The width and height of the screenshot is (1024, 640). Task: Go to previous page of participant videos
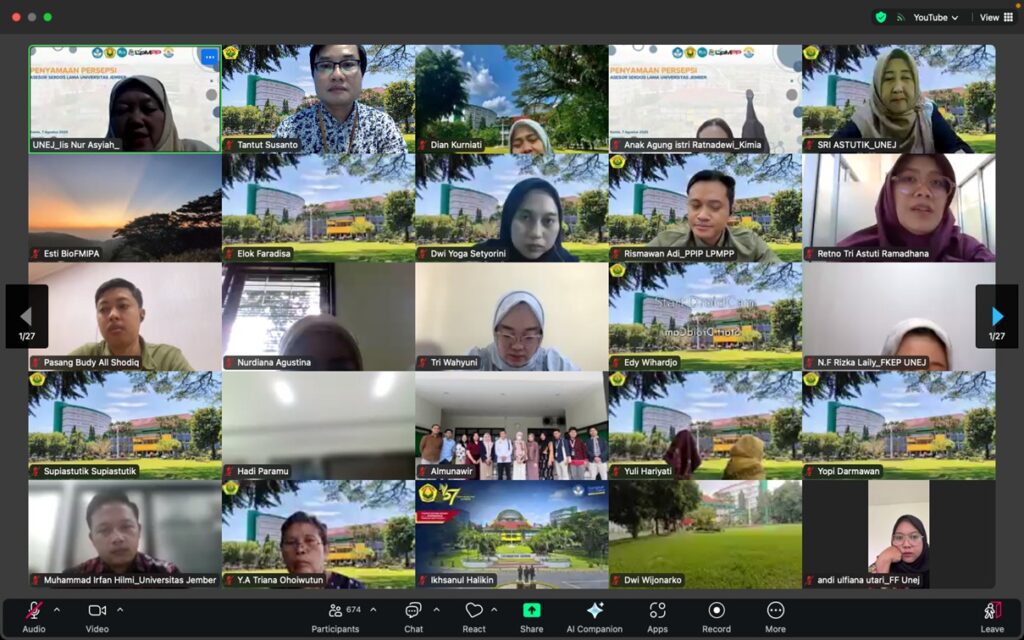pyautogui.click(x=27, y=317)
